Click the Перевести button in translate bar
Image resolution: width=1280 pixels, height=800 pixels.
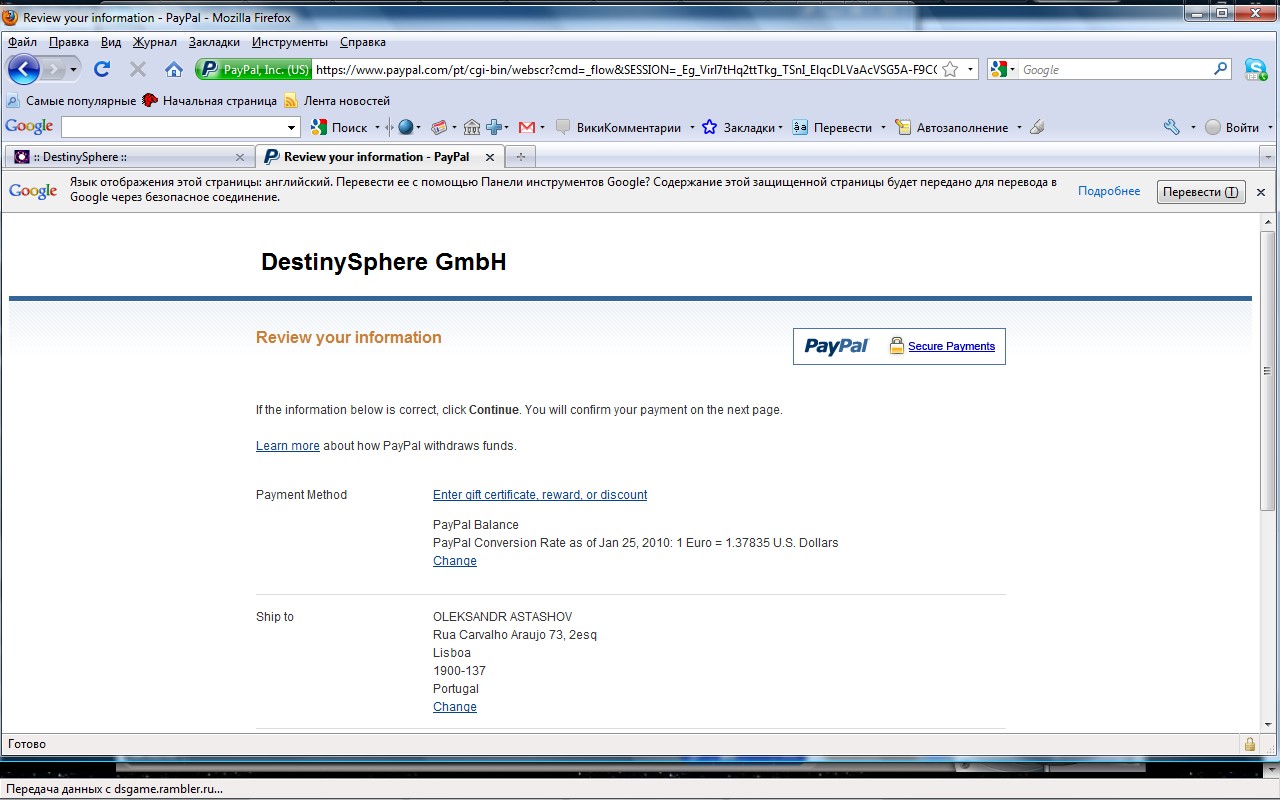point(1200,192)
